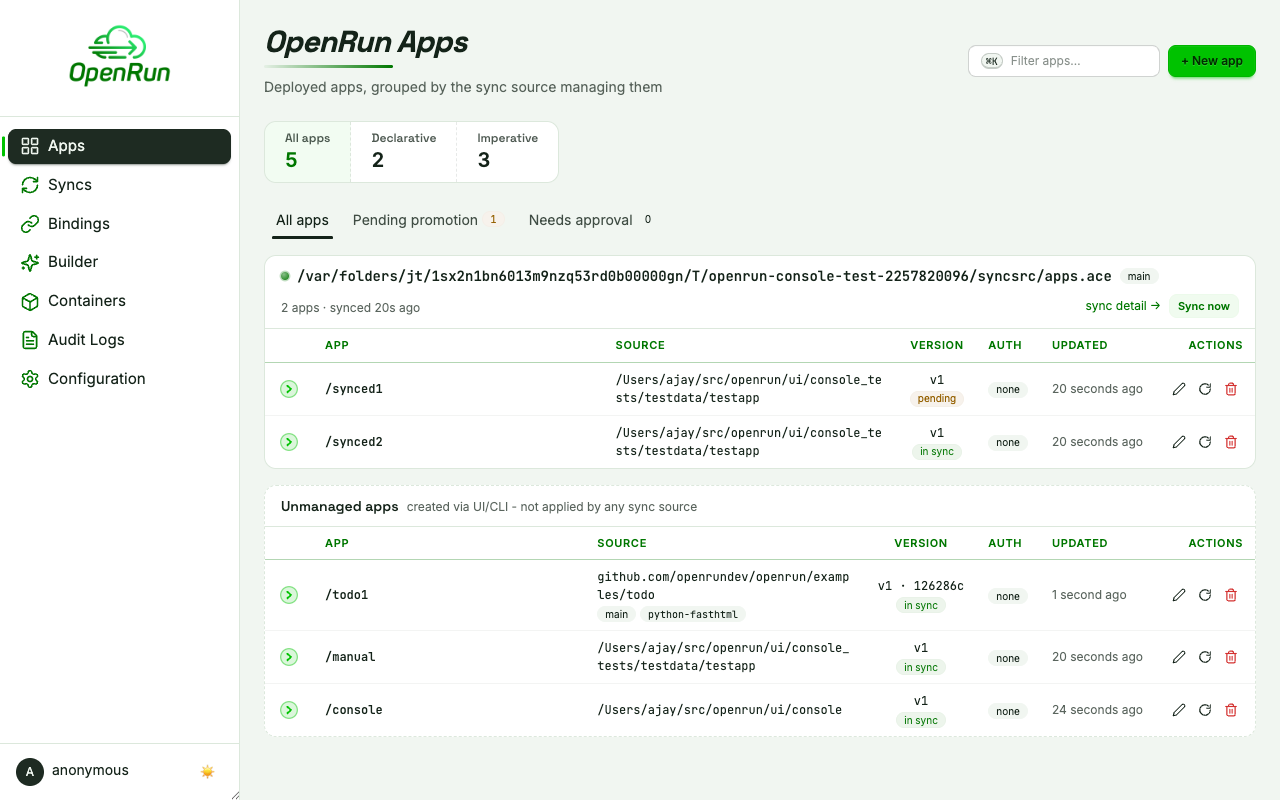
Task: Delete the /synced1 app
Action: 1231,389
